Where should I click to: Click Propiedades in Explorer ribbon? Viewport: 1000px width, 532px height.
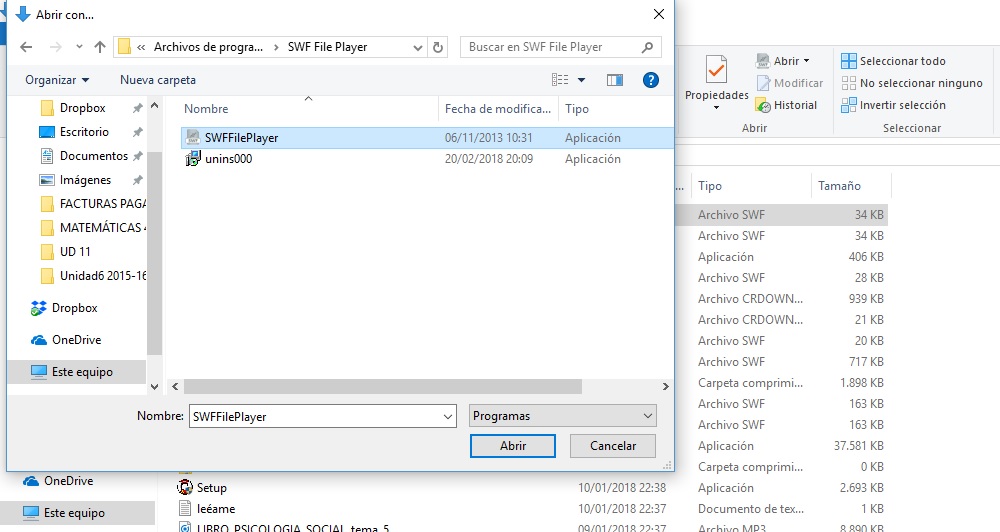click(x=717, y=82)
